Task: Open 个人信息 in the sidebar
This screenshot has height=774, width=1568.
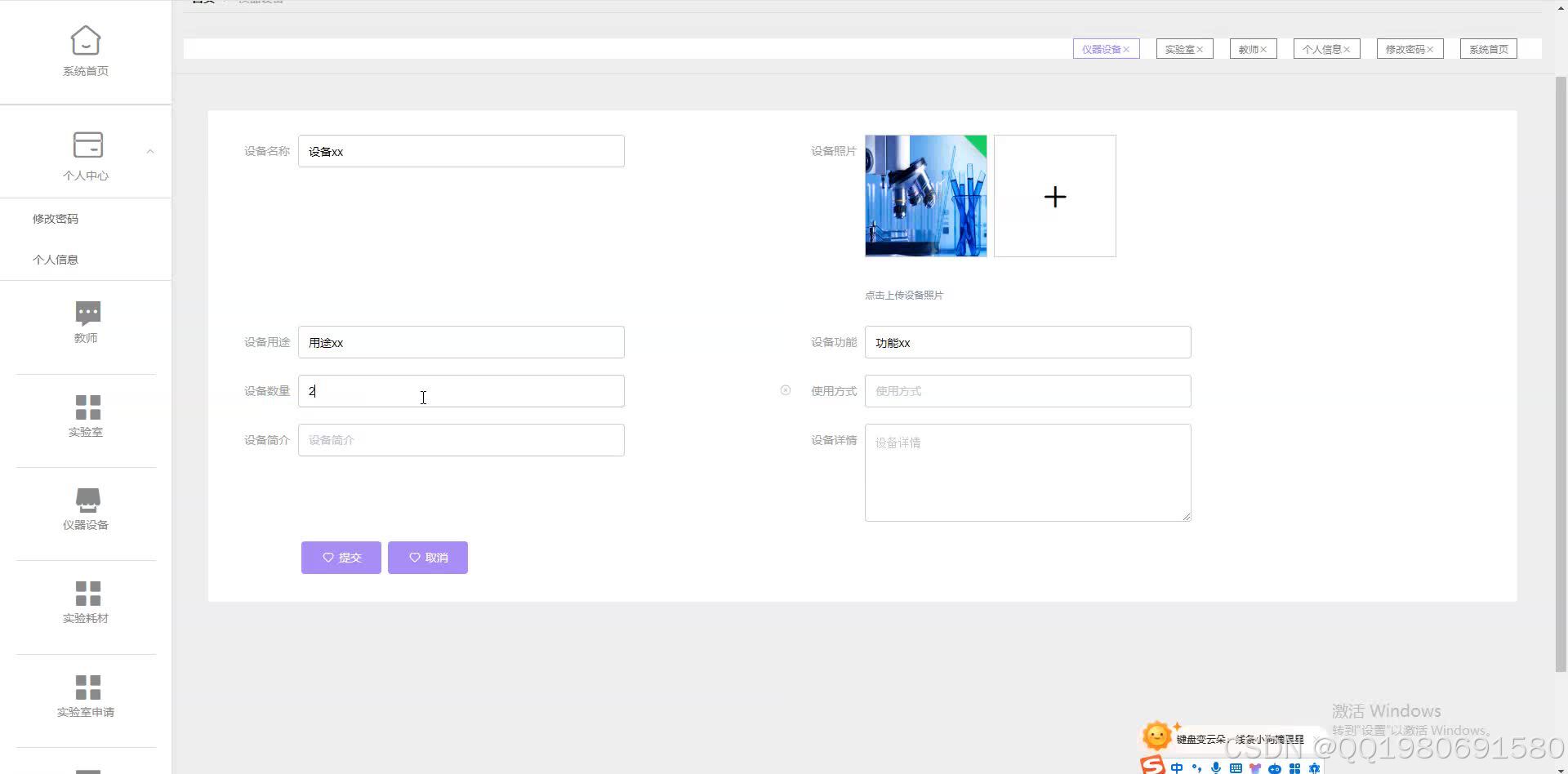Action: click(56, 260)
